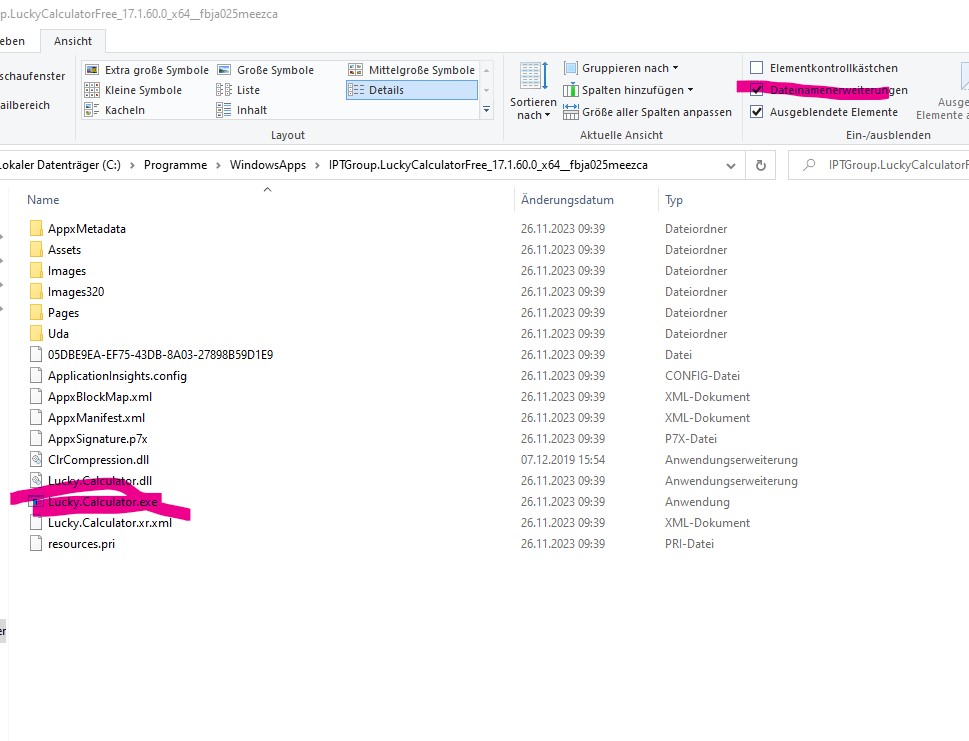Toggle Ausgeblendete Elemente checkbox
Screen dimensions: 969x741
point(756,112)
